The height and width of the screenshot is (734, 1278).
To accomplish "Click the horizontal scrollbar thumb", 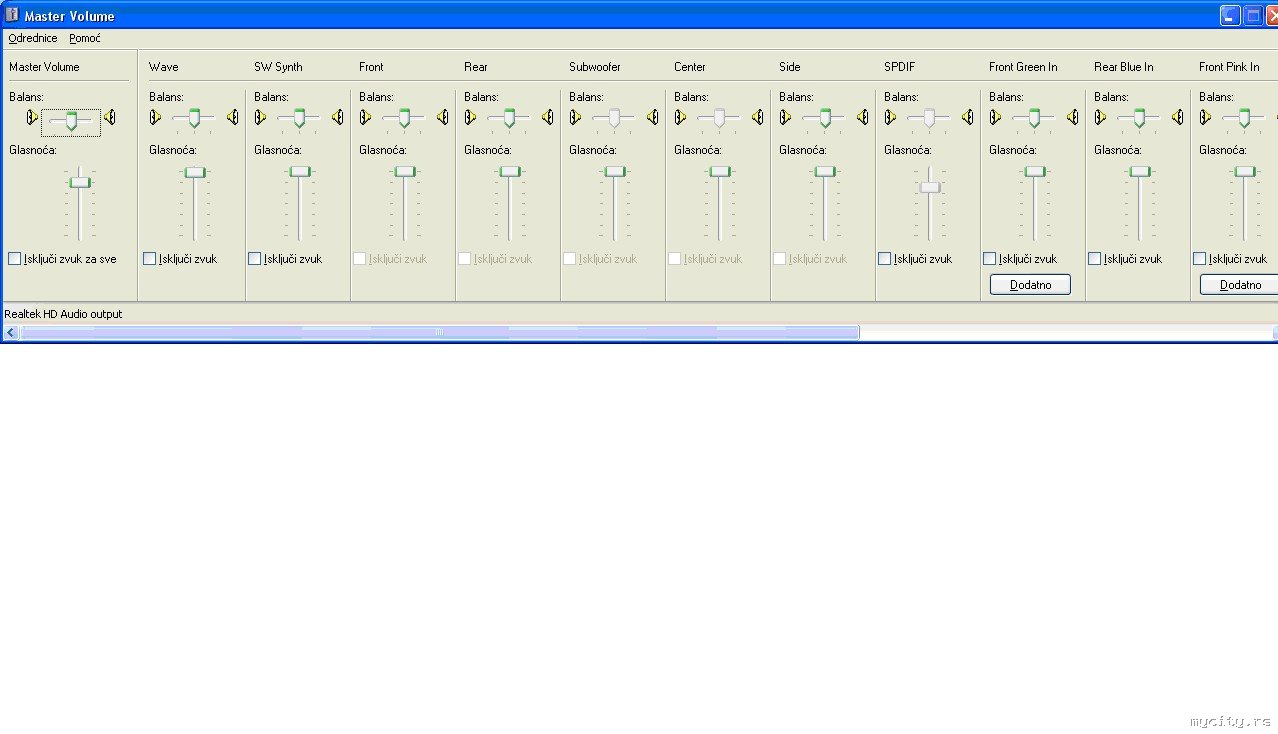I will pos(439,332).
